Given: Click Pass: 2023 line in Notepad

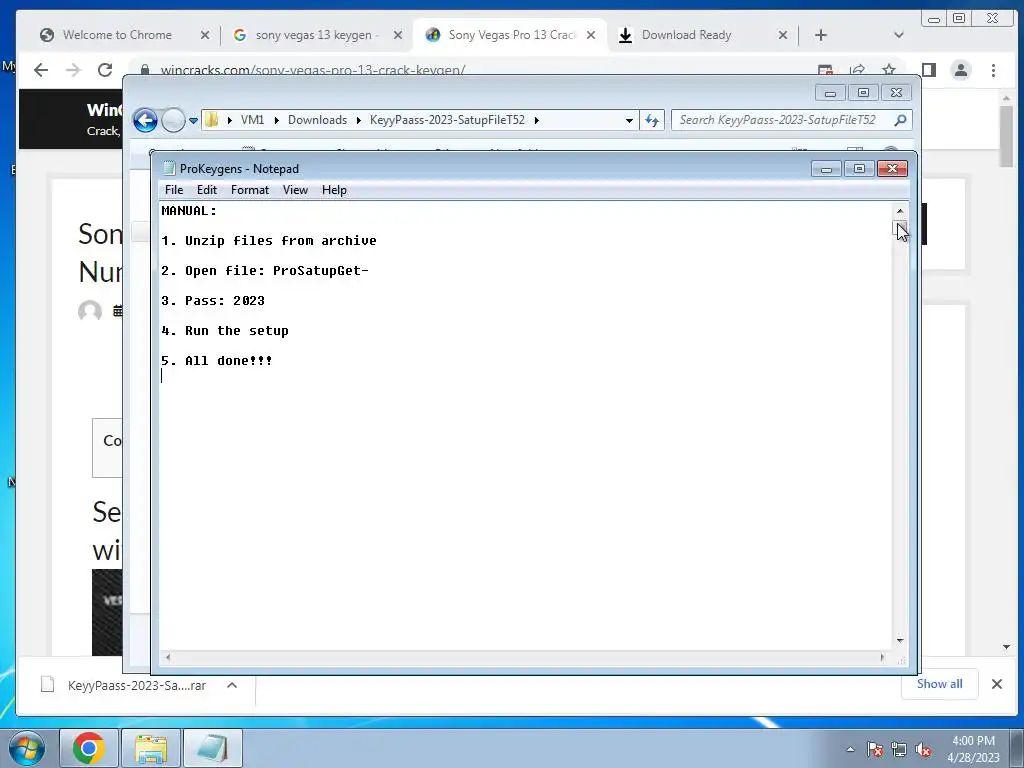Looking at the screenshot, I should click(213, 301).
